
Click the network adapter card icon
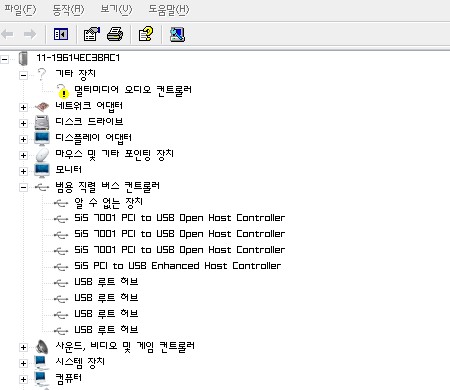(42, 107)
